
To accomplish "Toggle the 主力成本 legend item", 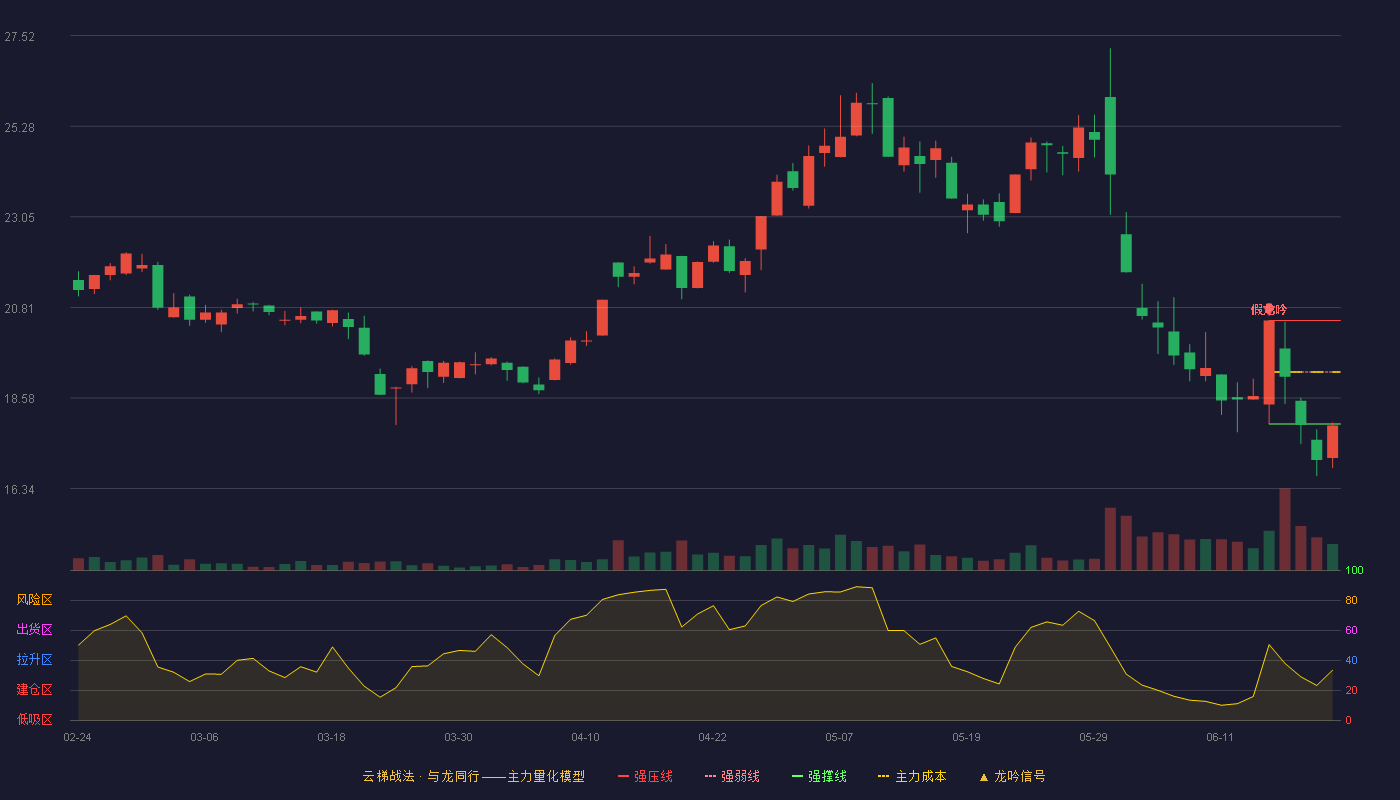I will (912, 776).
